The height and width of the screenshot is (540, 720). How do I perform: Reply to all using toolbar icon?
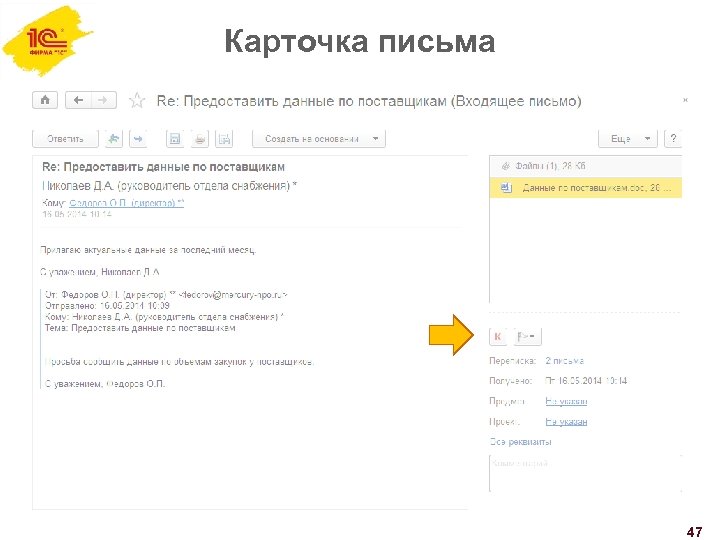(x=113, y=139)
